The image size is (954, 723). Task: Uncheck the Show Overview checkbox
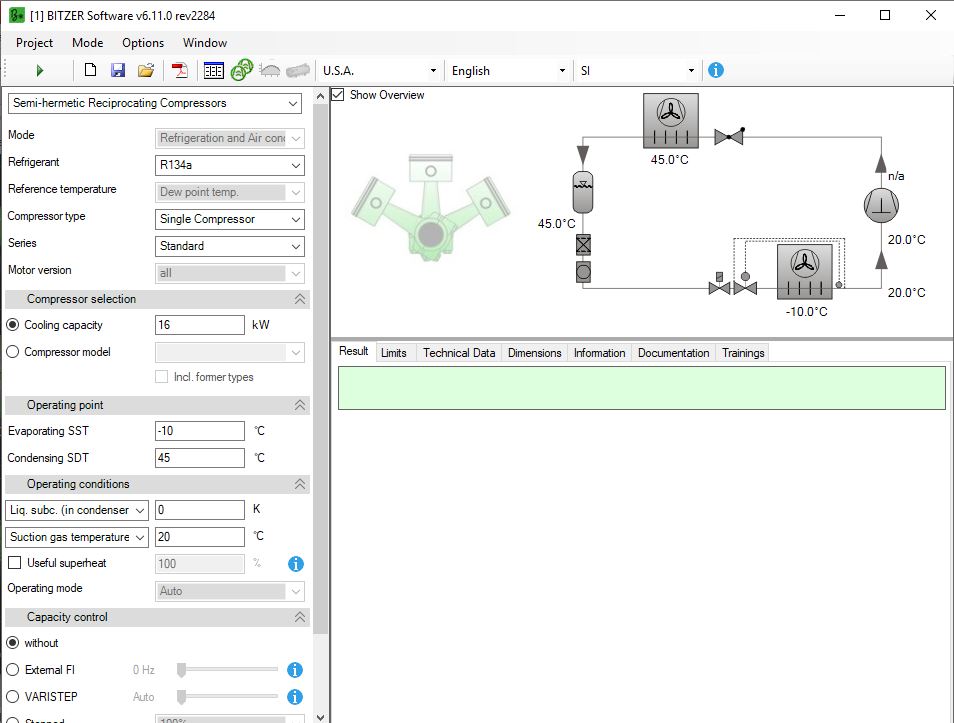338,95
